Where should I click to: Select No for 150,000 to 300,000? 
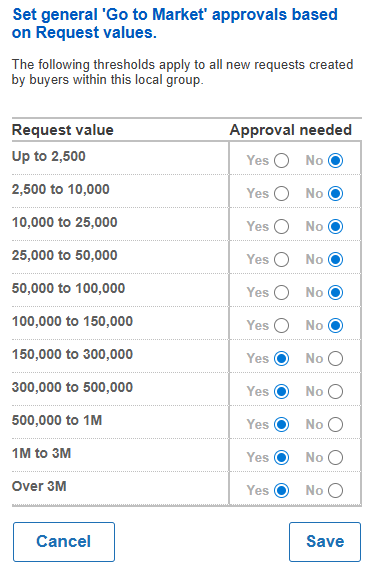tap(335, 358)
